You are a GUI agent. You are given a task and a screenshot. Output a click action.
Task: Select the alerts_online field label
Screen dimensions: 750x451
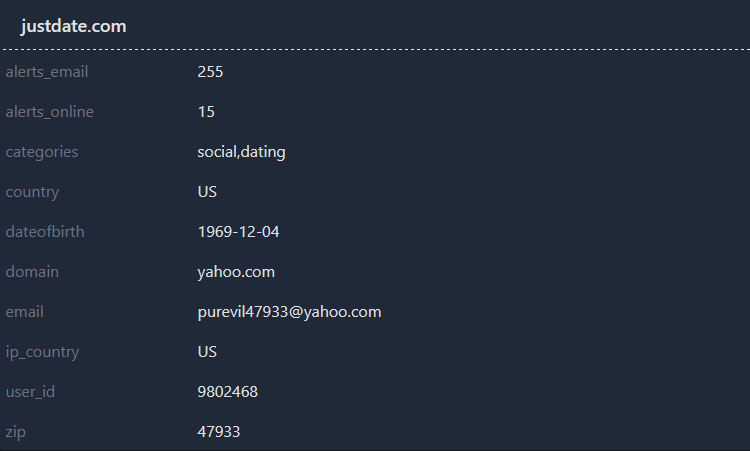pos(50,112)
